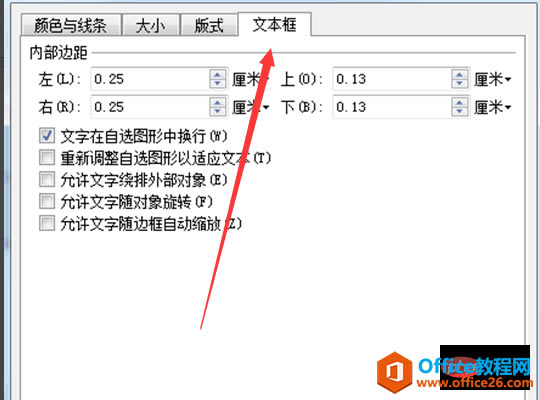540x400 pixels.
Task: Increase the 右(R) margin with up arrow
Action: [x=217, y=102]
